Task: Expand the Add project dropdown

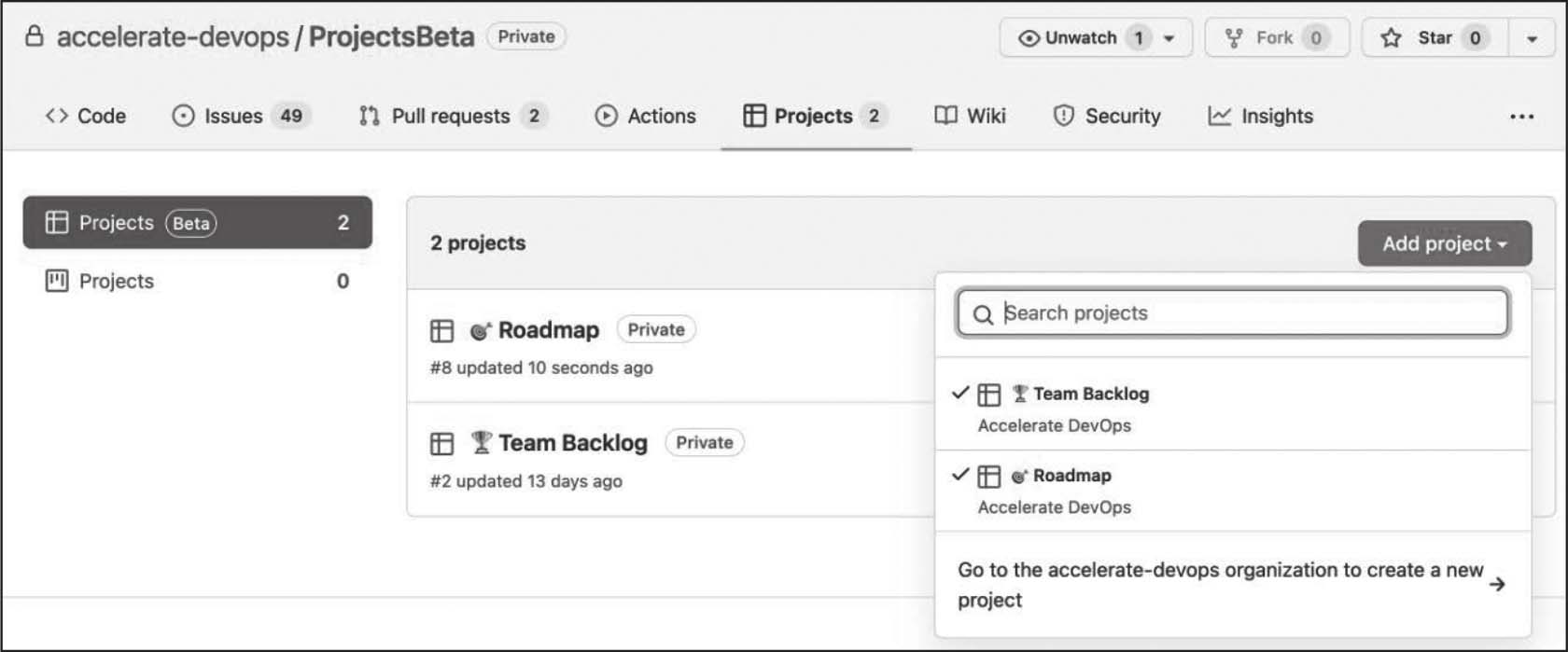Action: (1444, 243)
